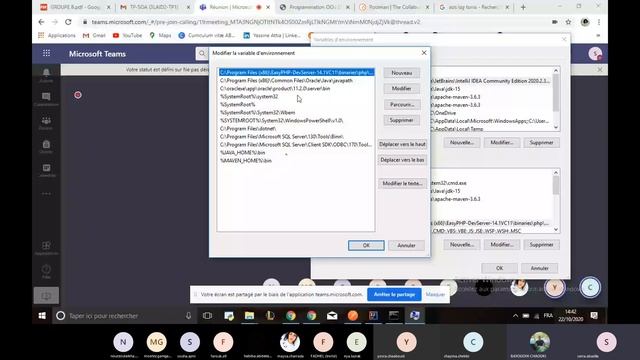Click Nouveau button in edit variable dialog
640x360 pixels.
click(402, 73)
